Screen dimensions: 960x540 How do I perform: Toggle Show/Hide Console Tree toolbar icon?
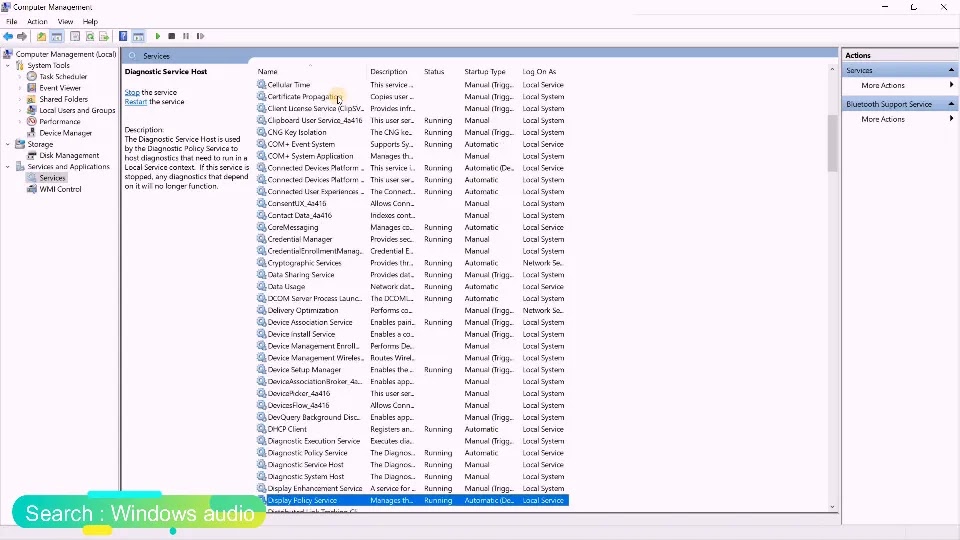point(56,36)
